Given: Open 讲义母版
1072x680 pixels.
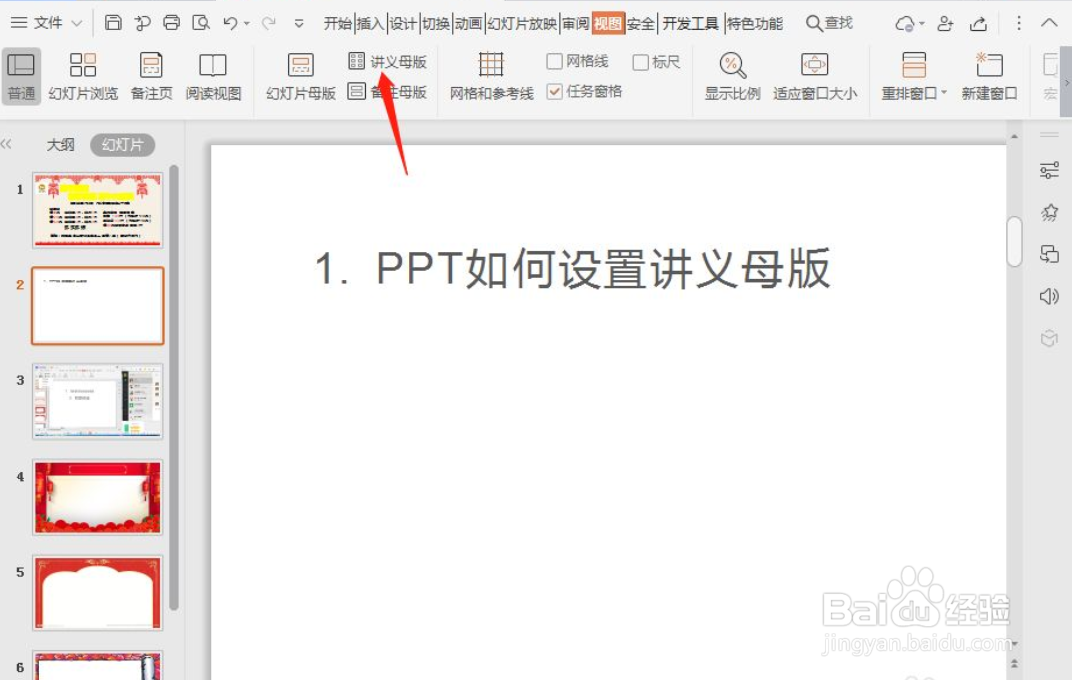Looking at the screenshot, I should point(387,62).
